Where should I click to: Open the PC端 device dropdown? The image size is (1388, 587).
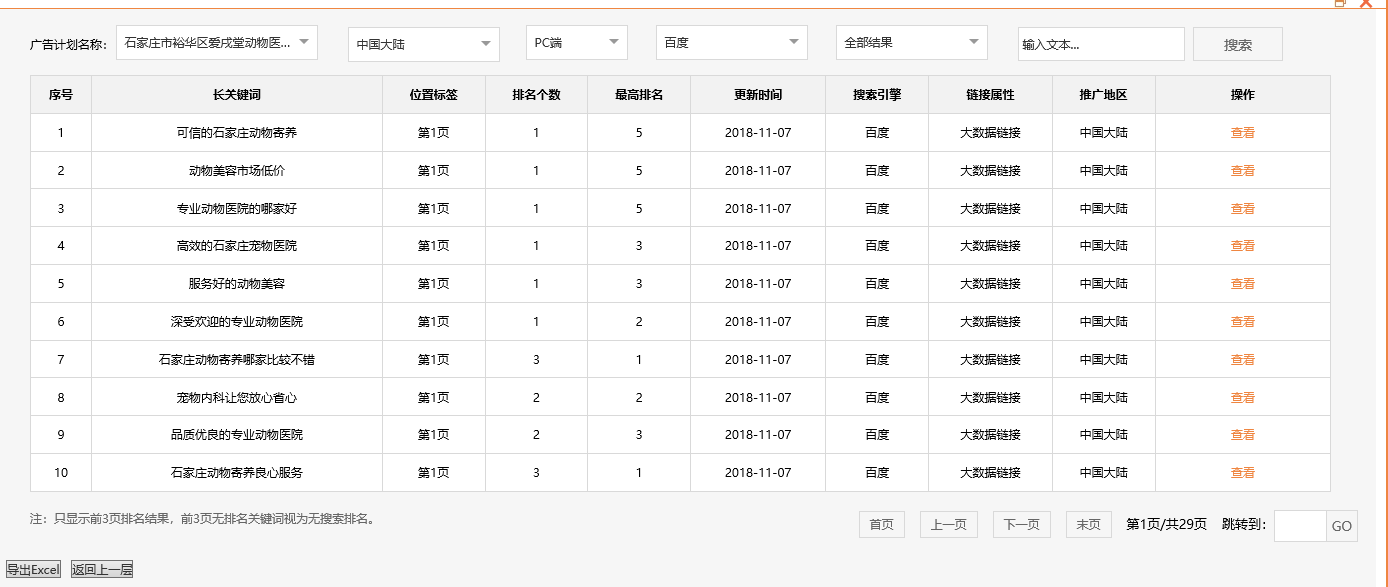click(576, 43)
